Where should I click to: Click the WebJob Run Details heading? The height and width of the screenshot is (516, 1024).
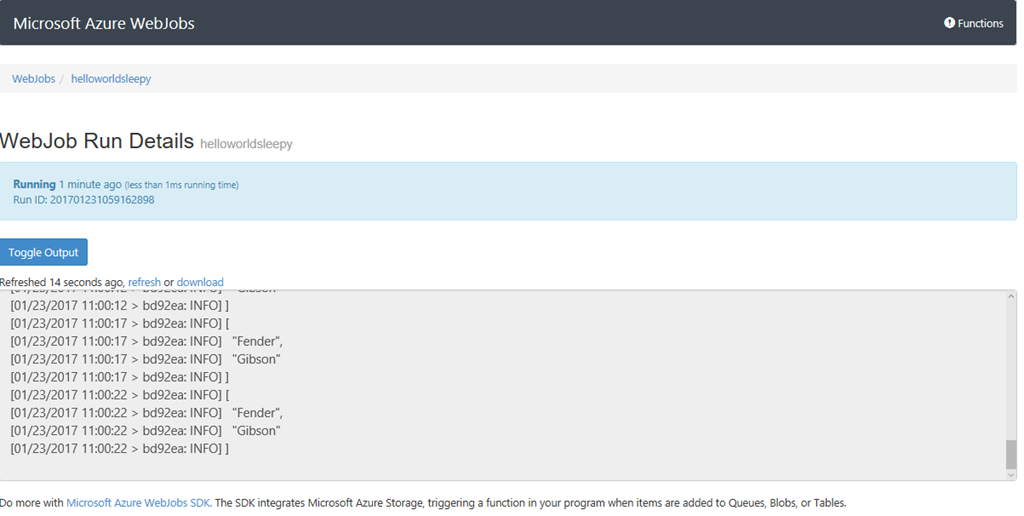point(97,140)
